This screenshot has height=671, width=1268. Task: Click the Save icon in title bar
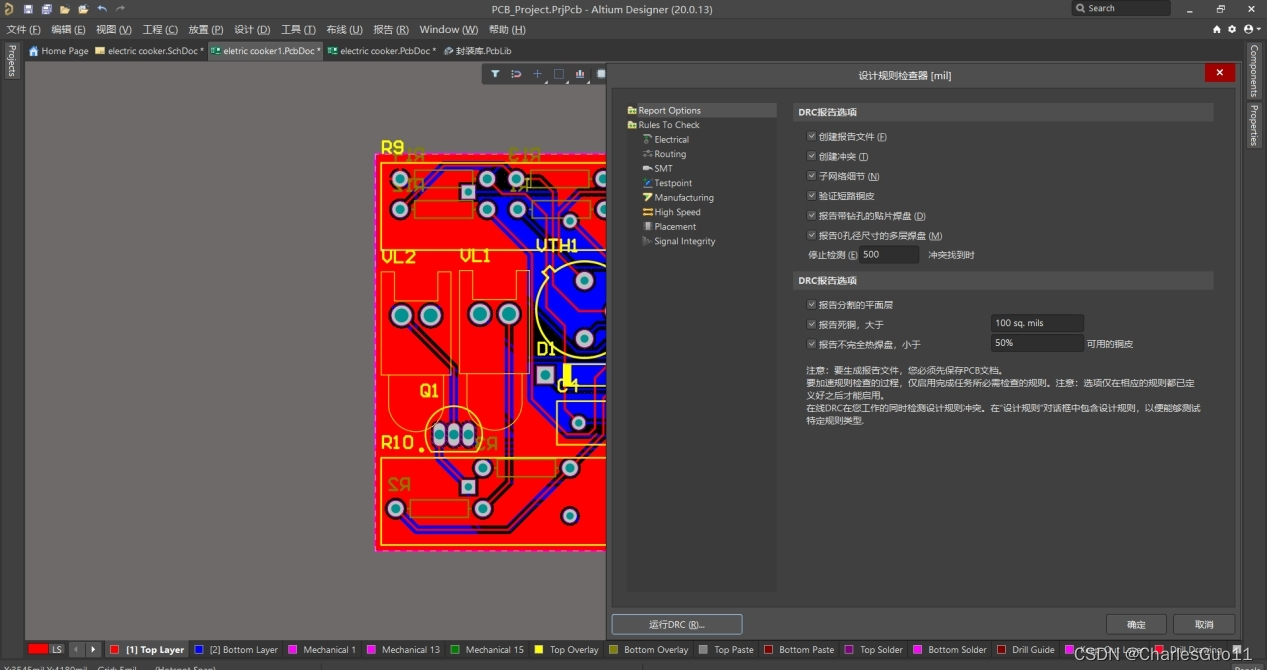tap(28, 9)
